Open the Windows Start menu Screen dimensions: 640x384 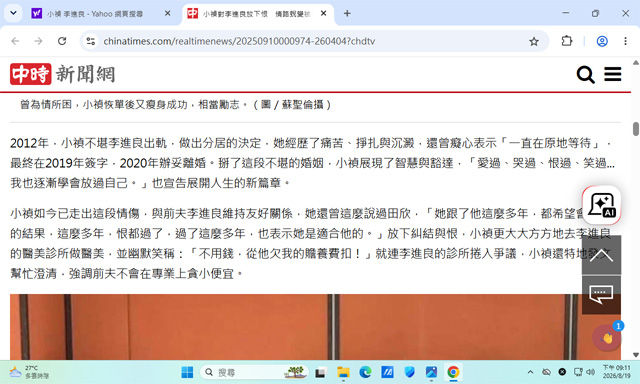click(187, 372)
